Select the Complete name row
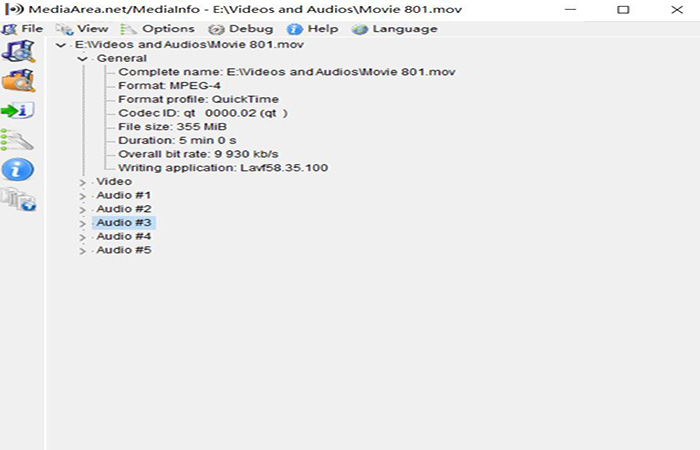 [287, 72]
